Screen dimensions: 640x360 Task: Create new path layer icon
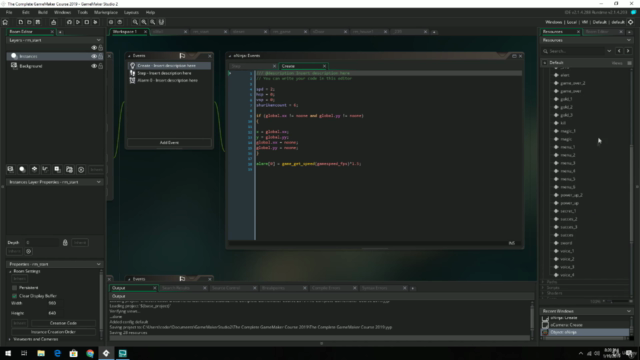[45, 169]
